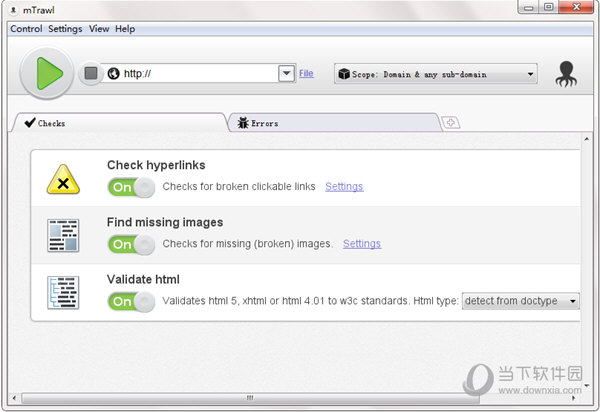Click the globe icon beside the URL field
Screen dimensions: 600x412
pyautogui.click(x=113, y=73)
